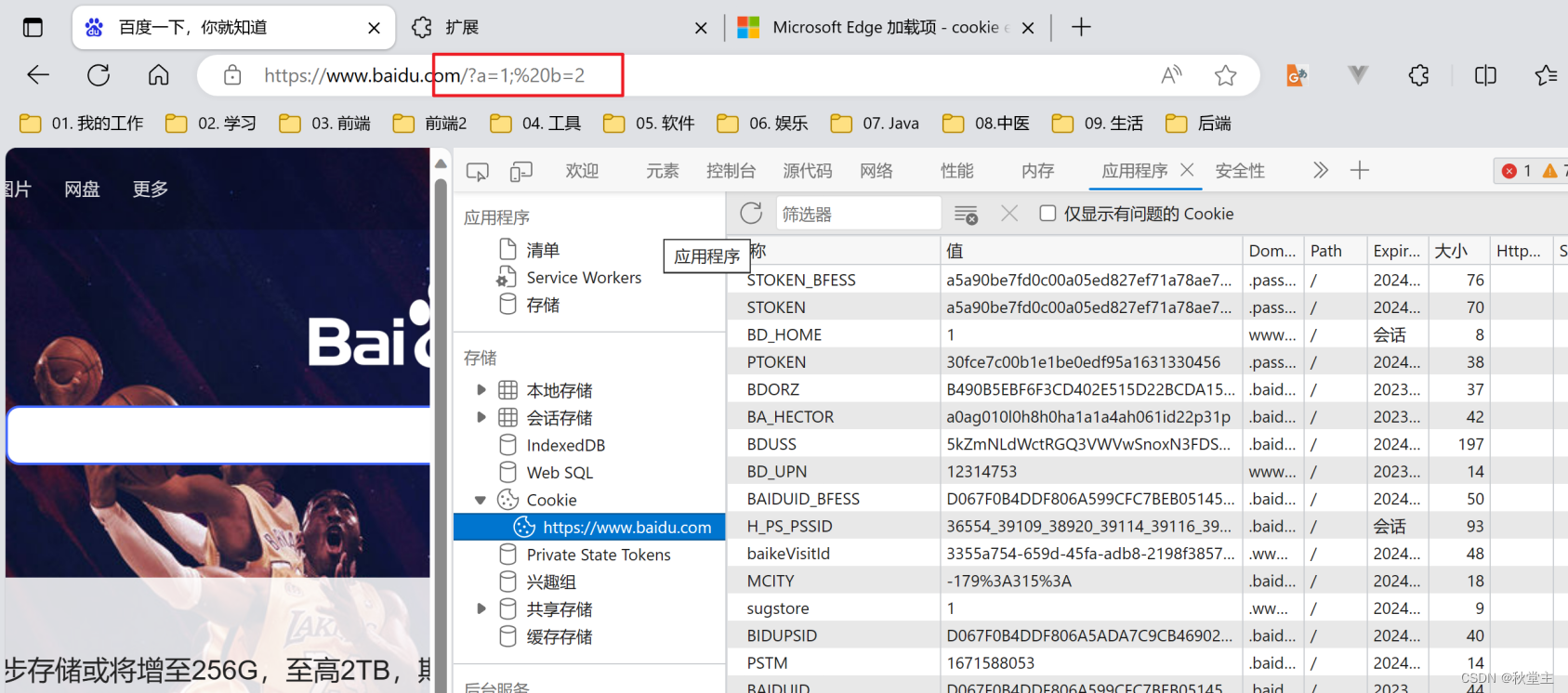1568x693 pixels.
Task: Enable 仅显示有问题的 Cookie checkbox
Action: [1048, 214]
